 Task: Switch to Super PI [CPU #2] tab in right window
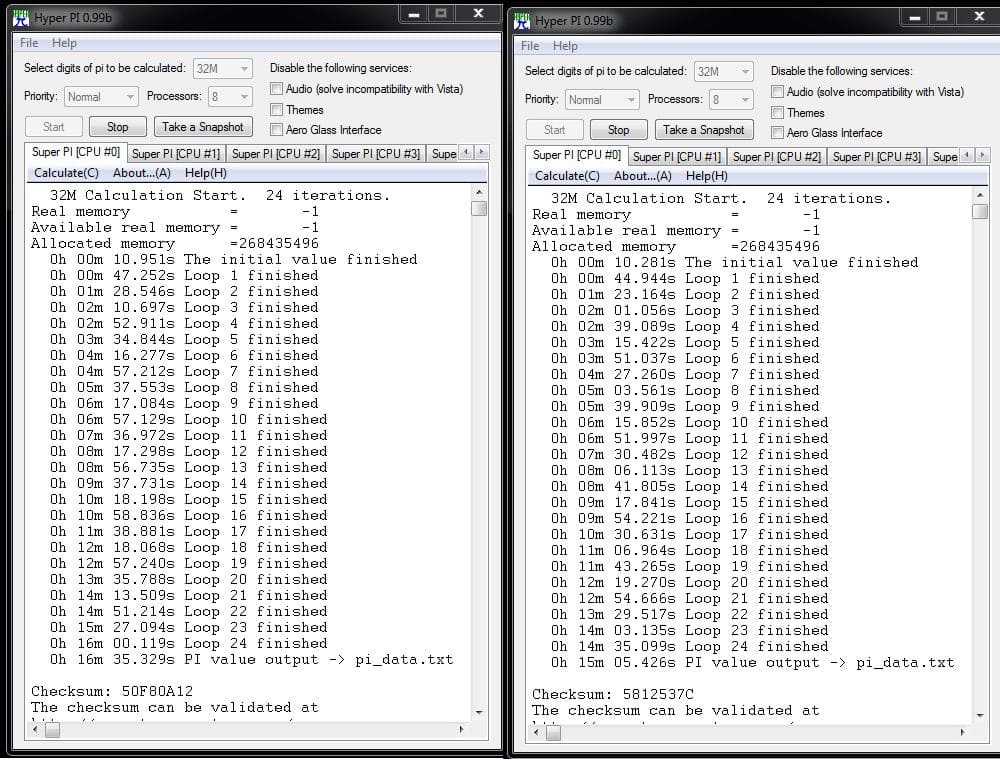[x=777, y=157]
